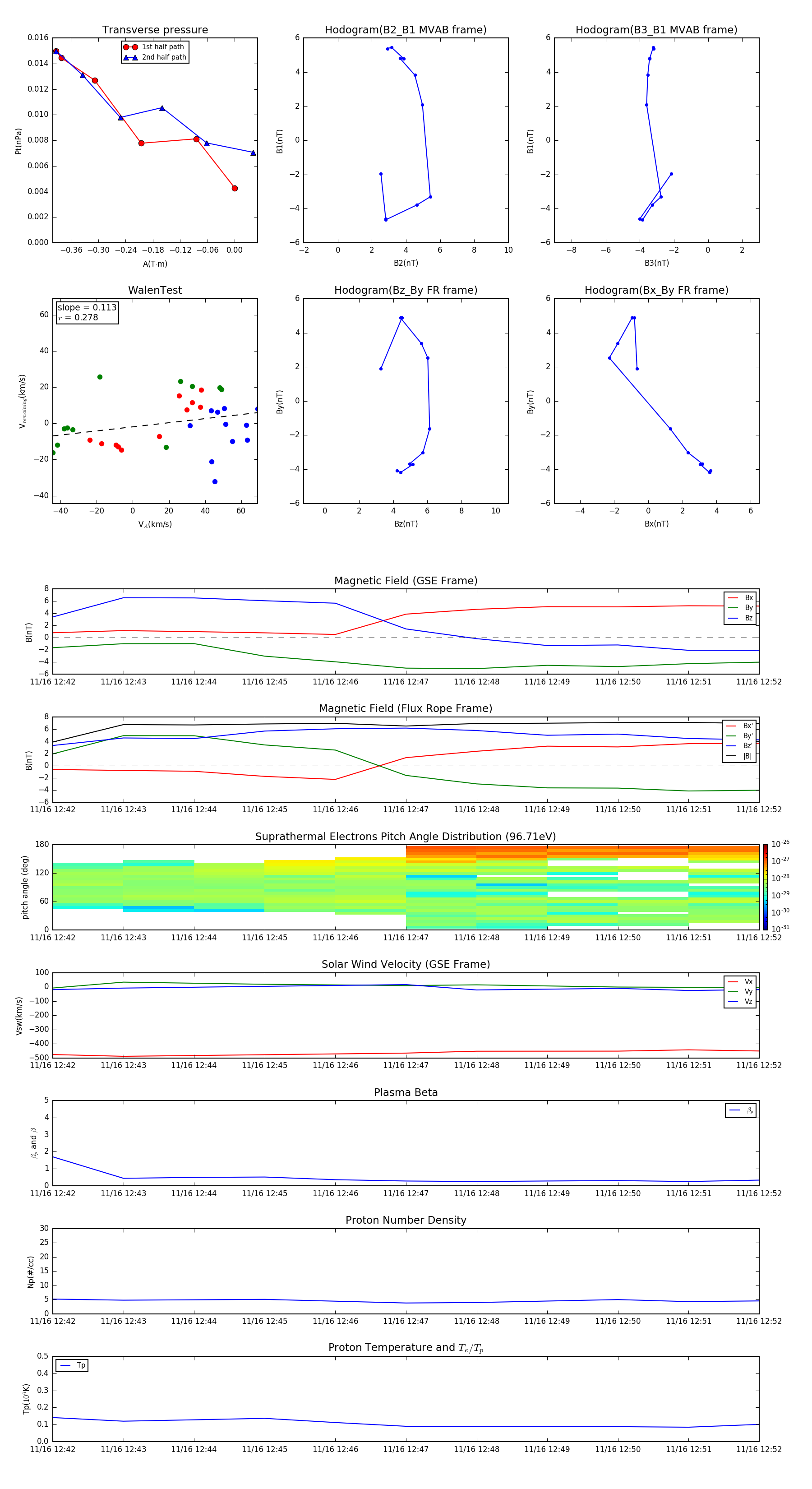Click the 'Tp(10^6K)' y-axis label
The width and height of the screenshot is (812, 1489).
click(x=26, y=1399)
